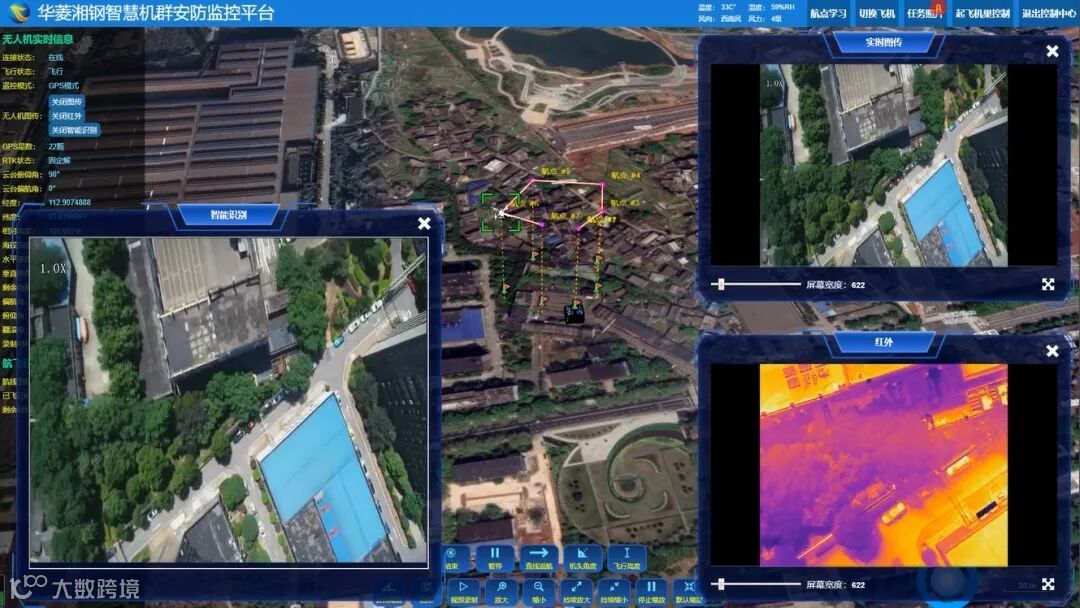Open 切换飞机 switch aircraft menu
Image resolution: width=1080 pixels, height=608 pixels.
pyautogui.click(x=877, y=13)
